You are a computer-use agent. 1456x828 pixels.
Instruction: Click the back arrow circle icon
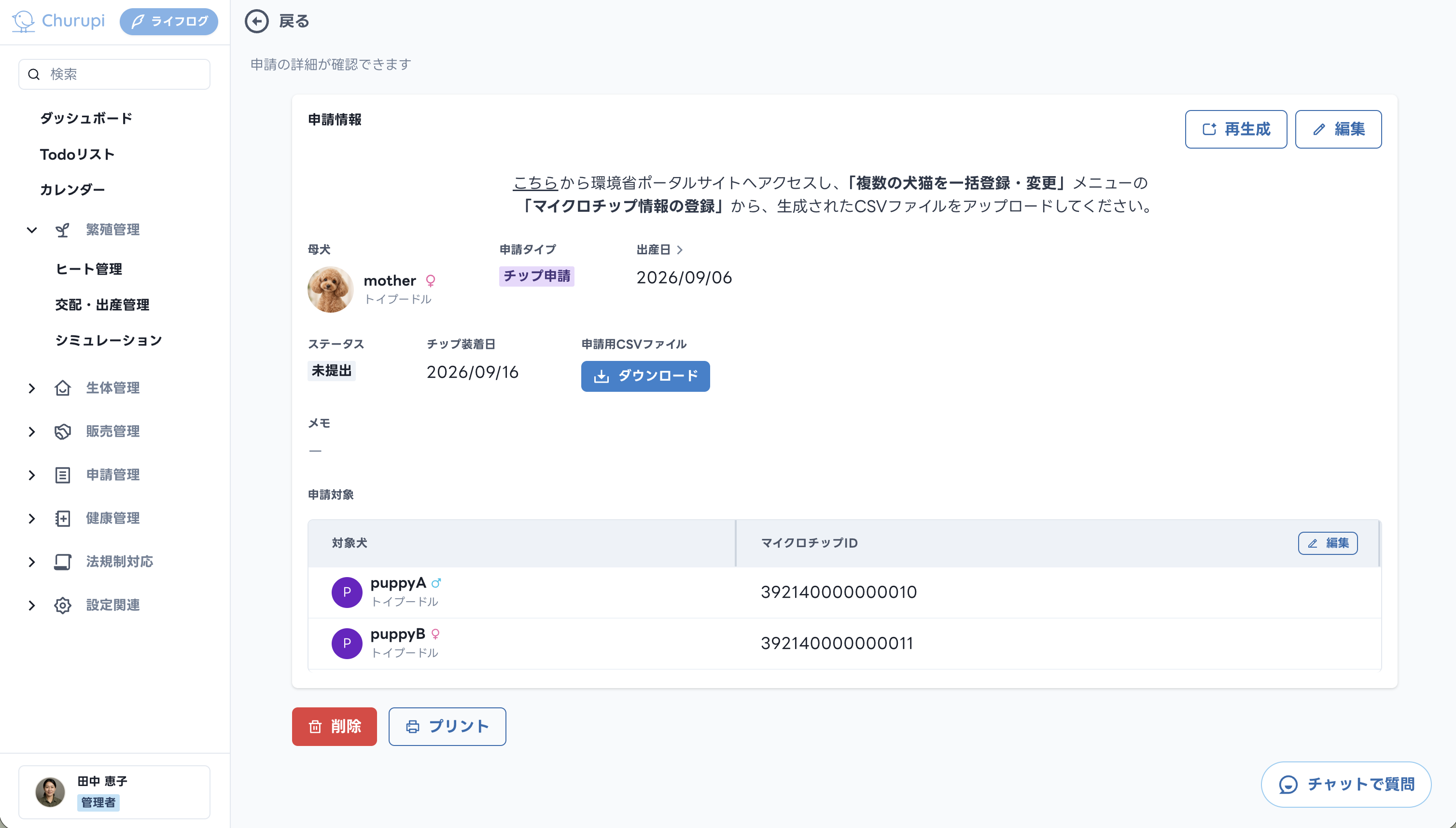(257, 22)
